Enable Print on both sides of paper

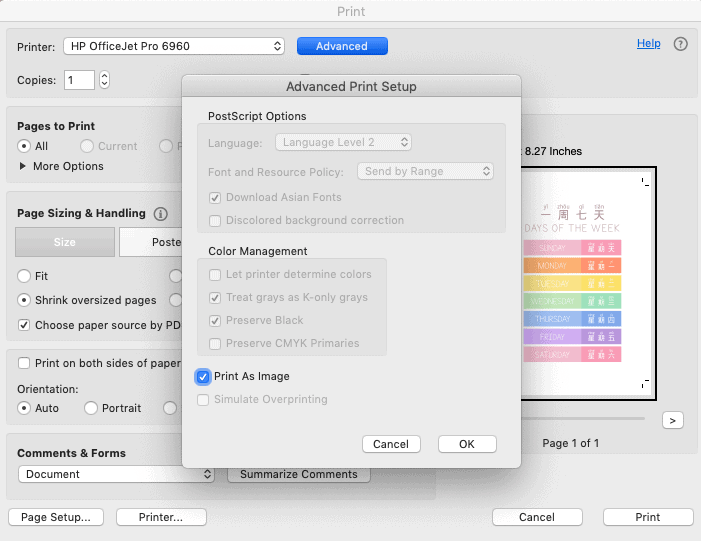(25, 363)
